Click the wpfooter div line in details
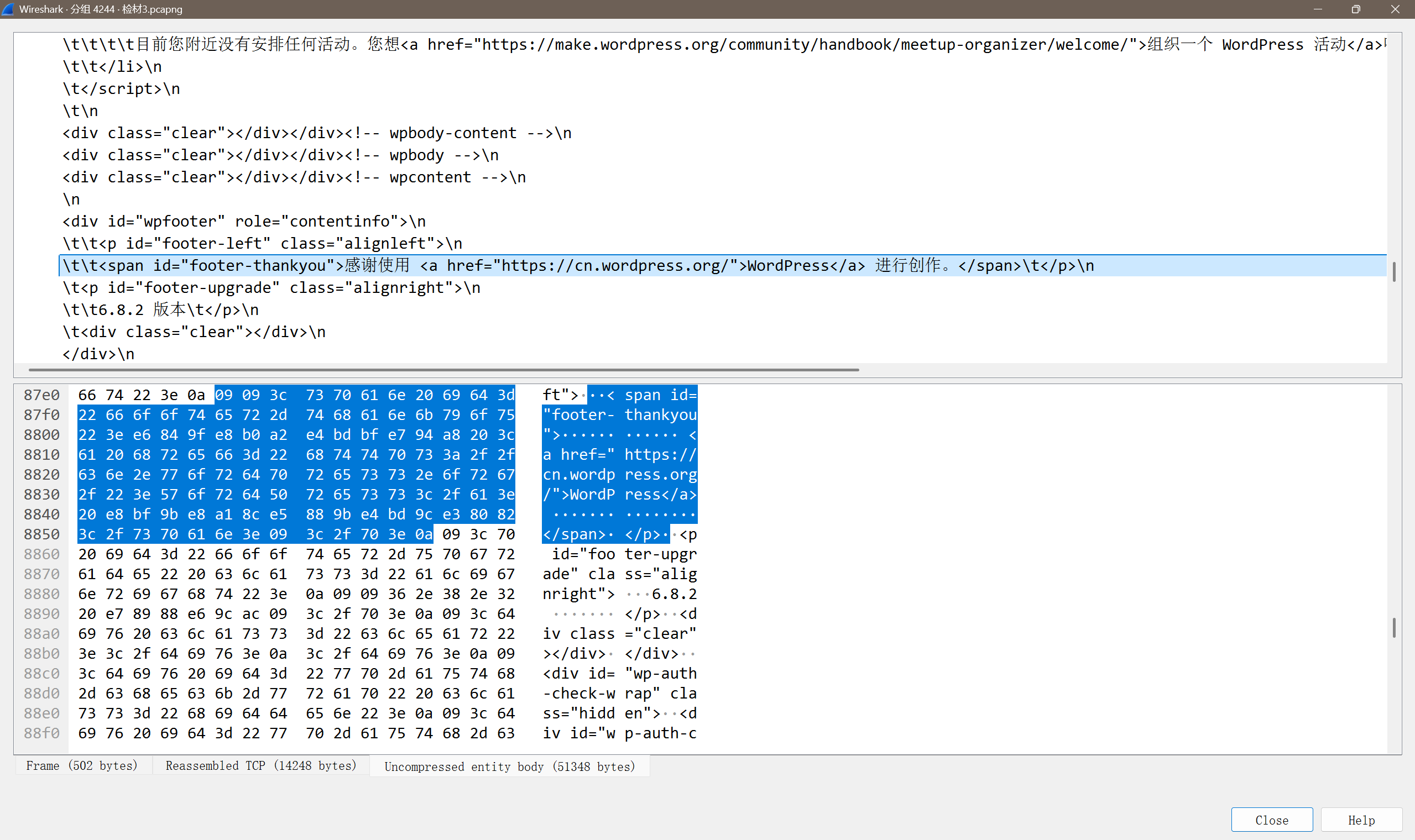1415x840 pixels. (x=243, y=221)
